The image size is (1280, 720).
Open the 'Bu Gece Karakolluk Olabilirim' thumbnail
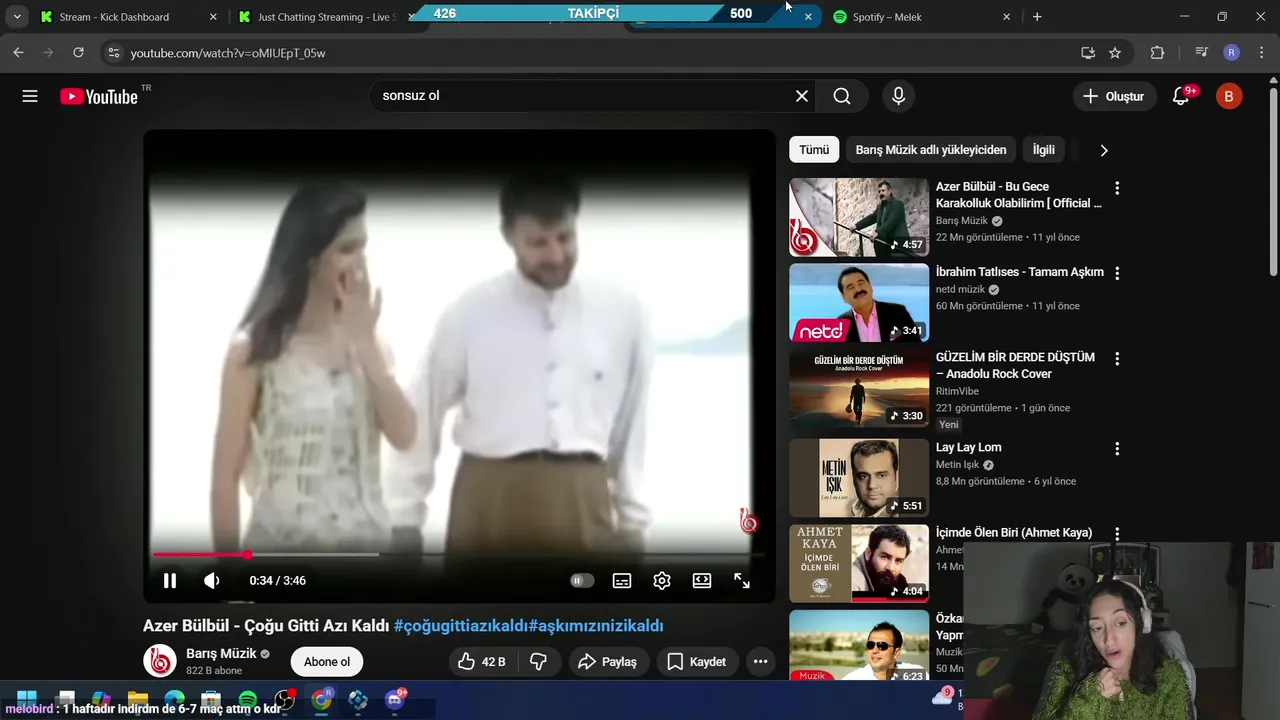(x=859, y=217)
